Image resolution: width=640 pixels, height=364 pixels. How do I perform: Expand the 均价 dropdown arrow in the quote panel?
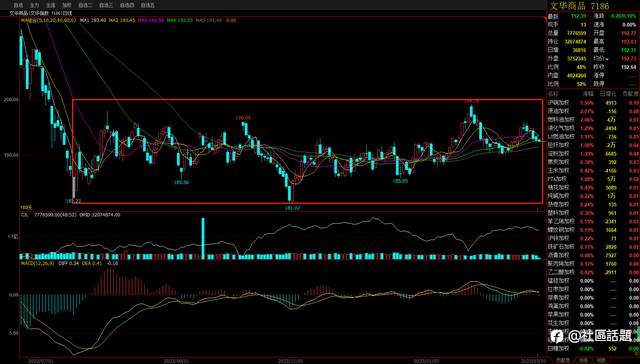tap(607, 59)
